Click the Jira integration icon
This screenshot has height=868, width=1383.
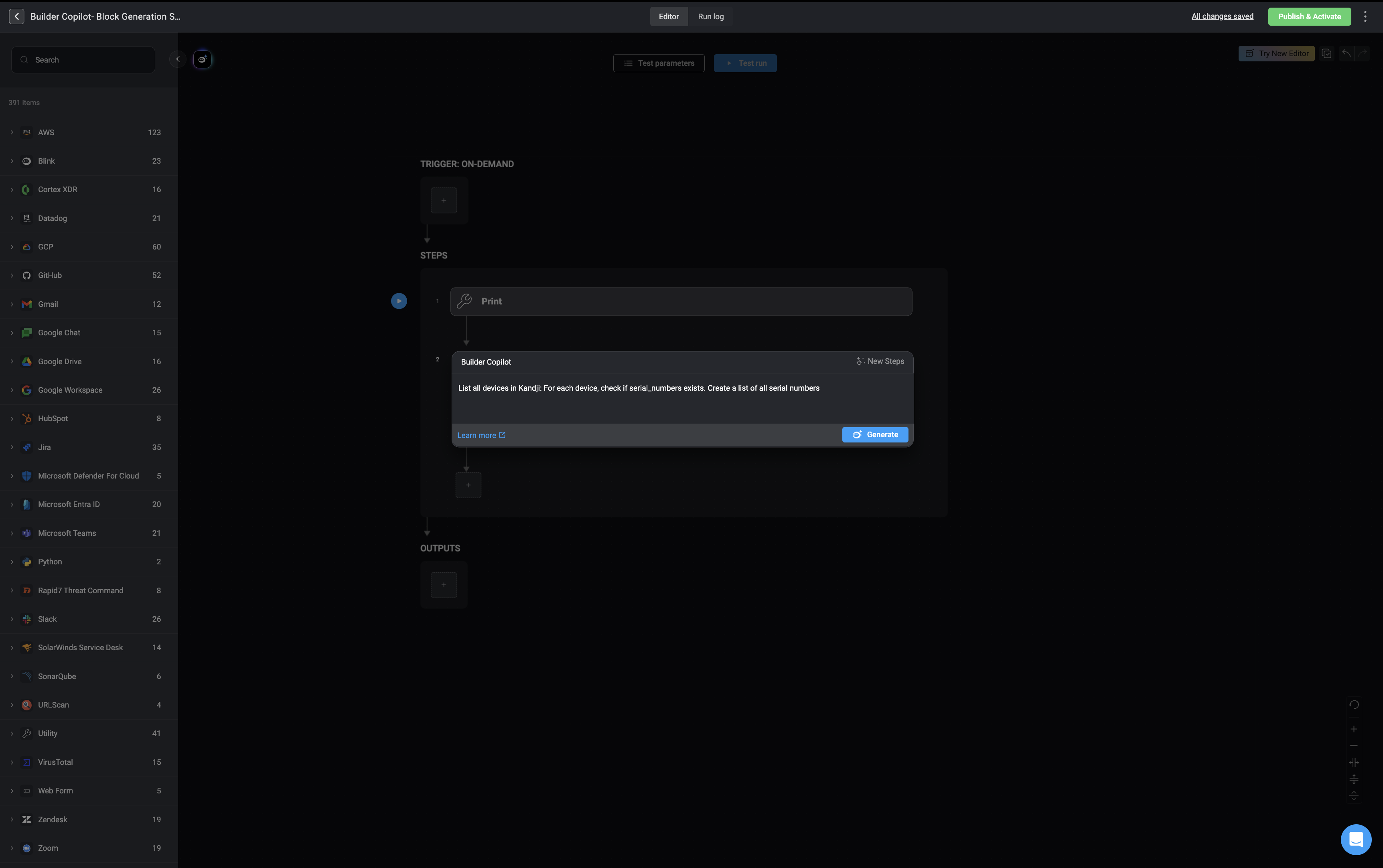click(x=26, y=447)
